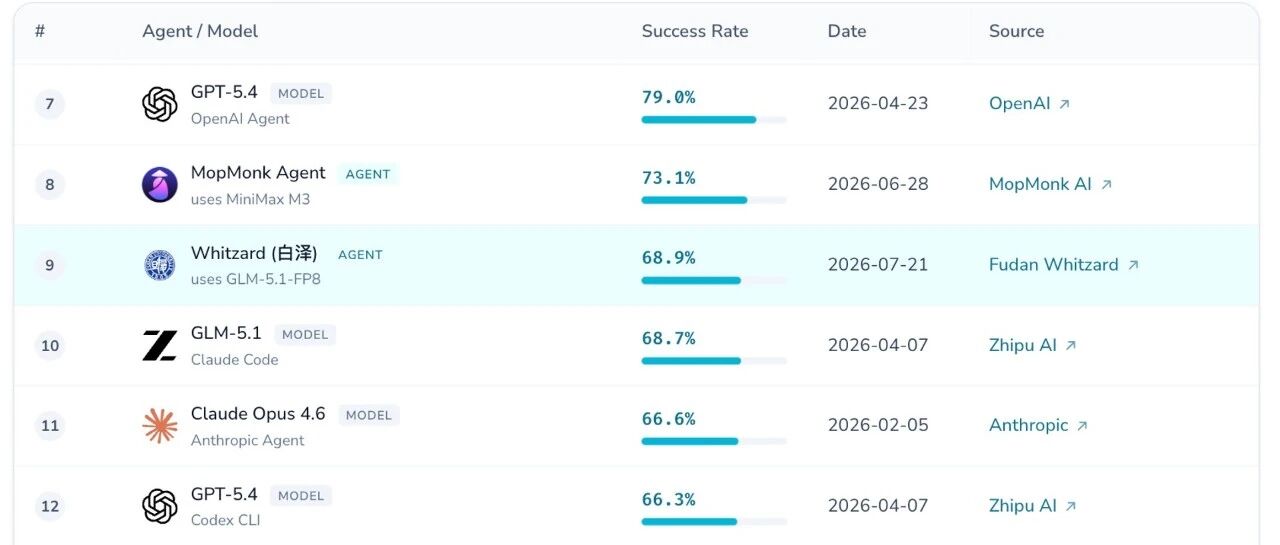
Task: Sort by the Success Rate column header
Action: [695, 31]
